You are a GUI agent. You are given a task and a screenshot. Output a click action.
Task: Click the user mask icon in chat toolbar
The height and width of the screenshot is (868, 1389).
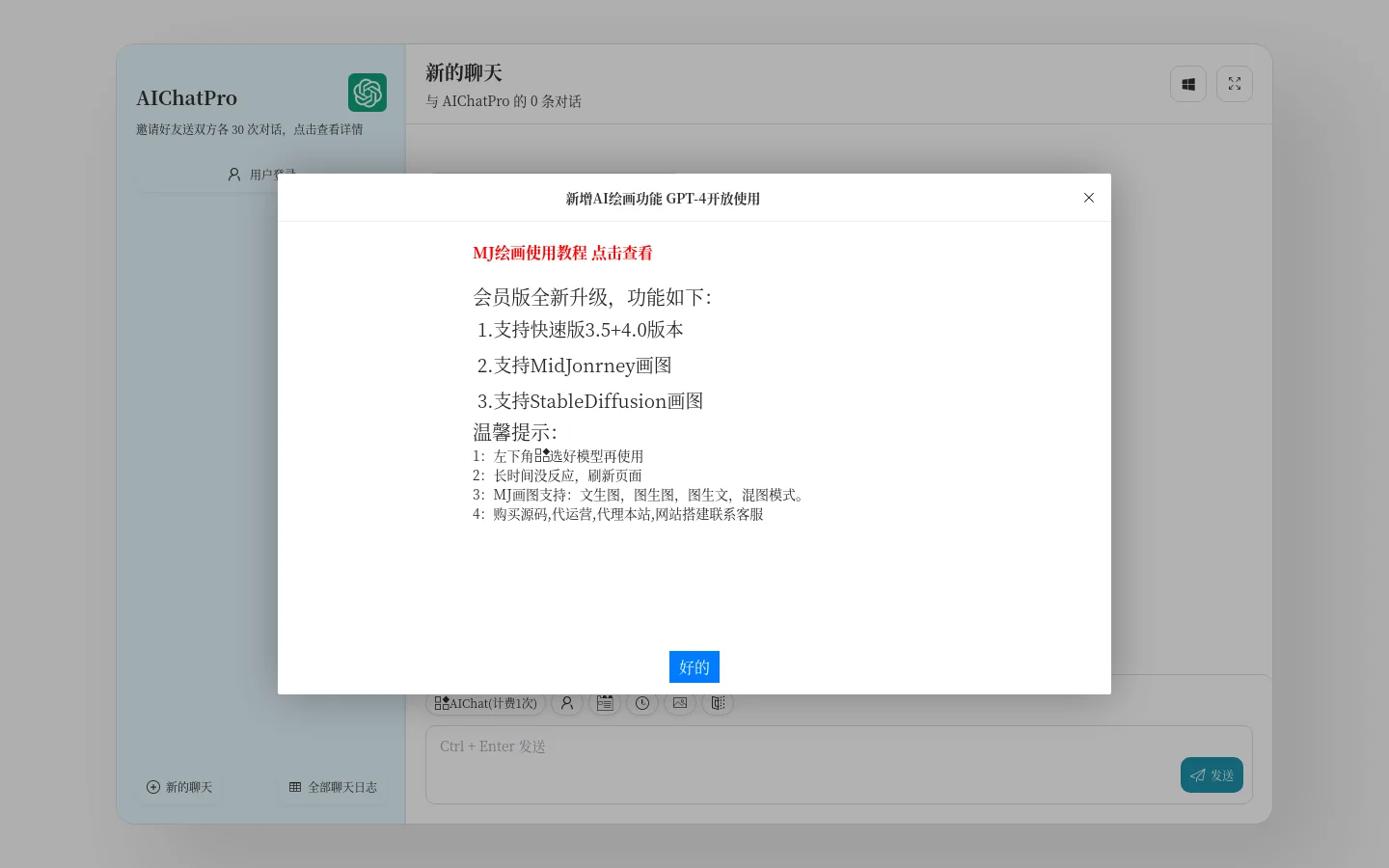(x=567, y=703)
